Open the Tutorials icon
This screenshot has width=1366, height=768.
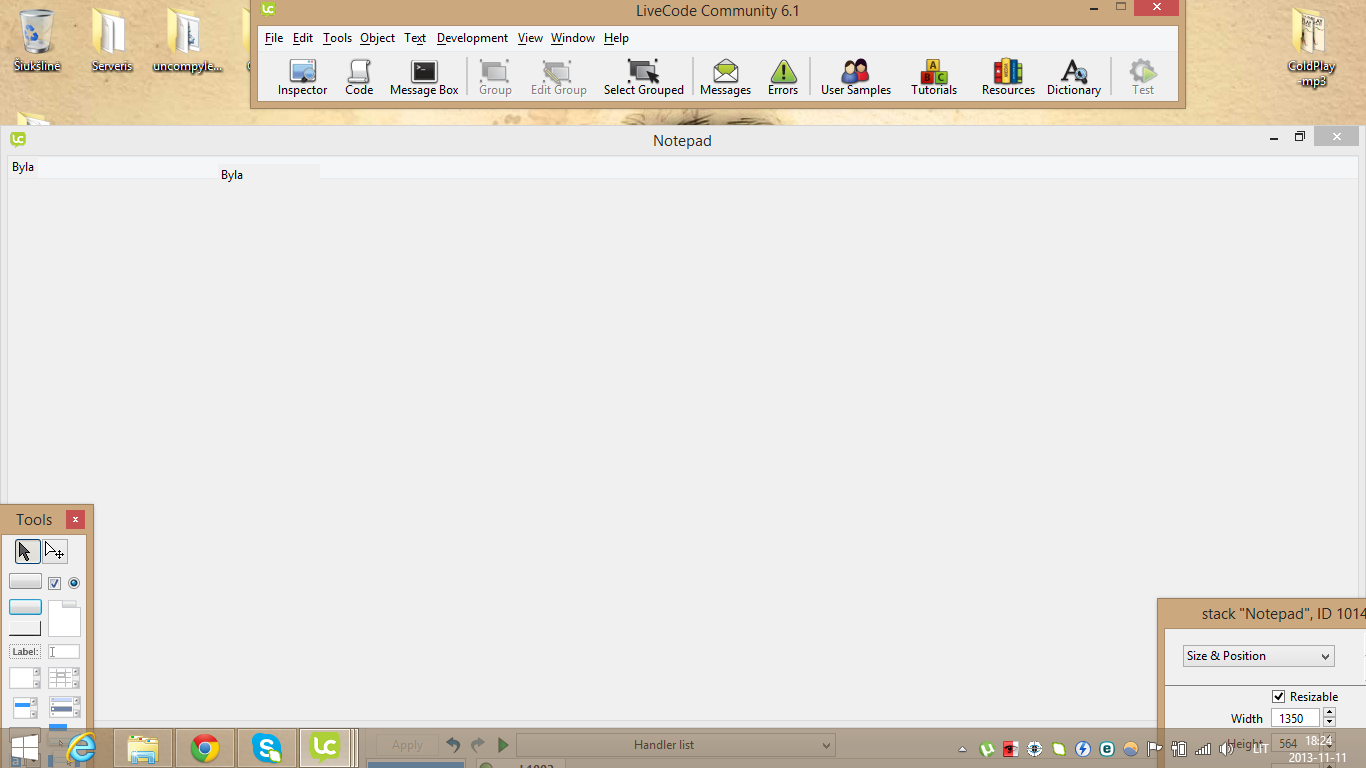point(933,78)
